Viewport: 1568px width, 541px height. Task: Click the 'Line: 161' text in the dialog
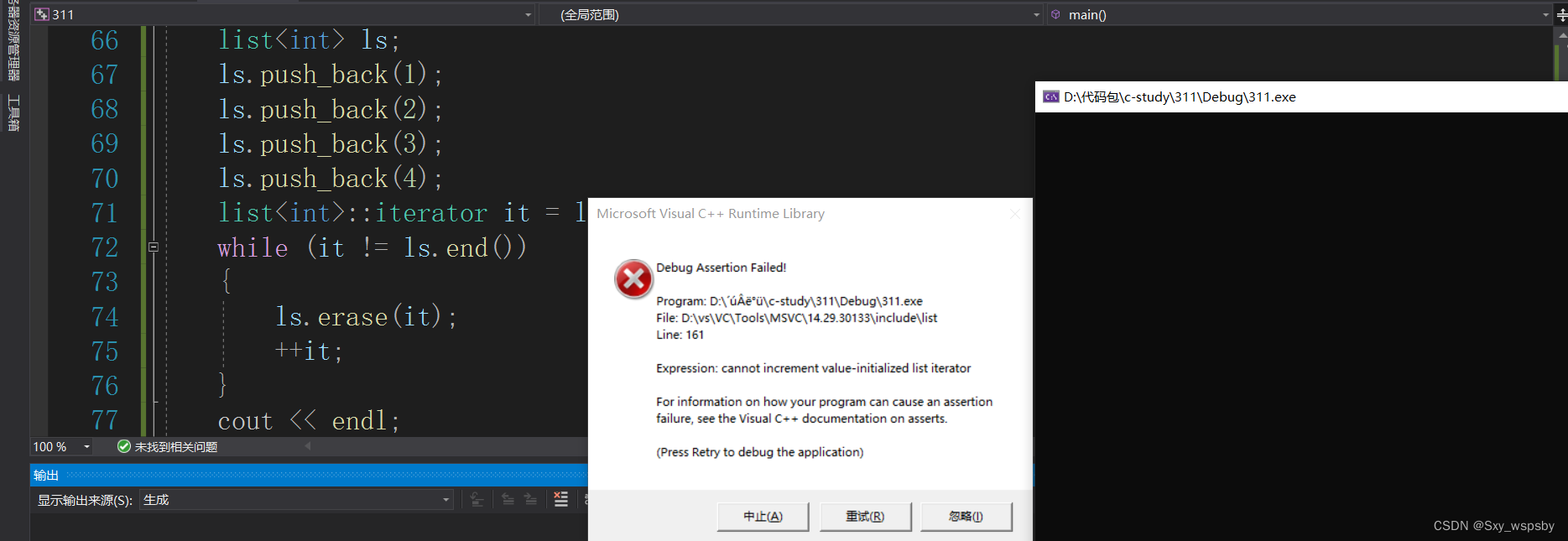click(680, 335)
